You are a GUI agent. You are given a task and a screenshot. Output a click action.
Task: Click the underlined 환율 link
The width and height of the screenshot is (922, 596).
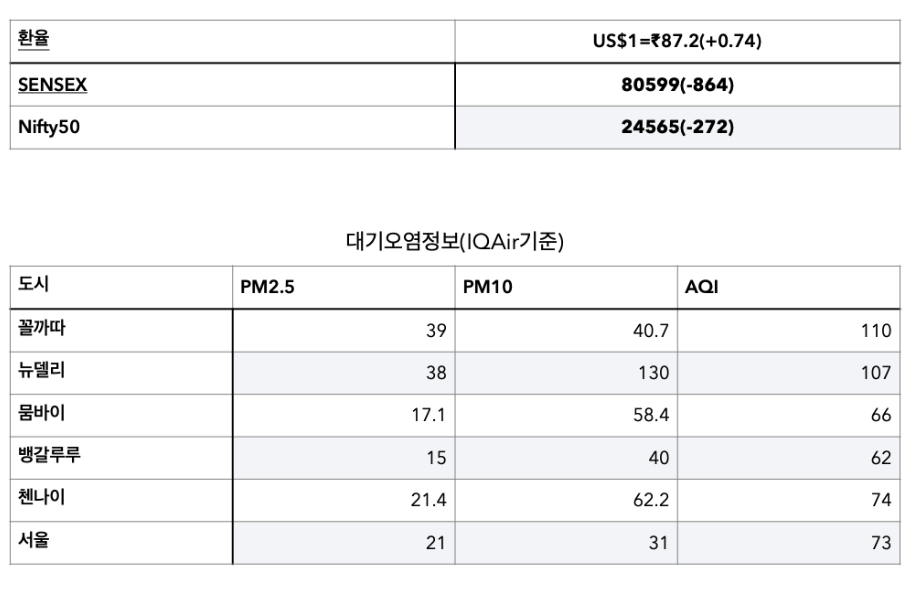33,41
